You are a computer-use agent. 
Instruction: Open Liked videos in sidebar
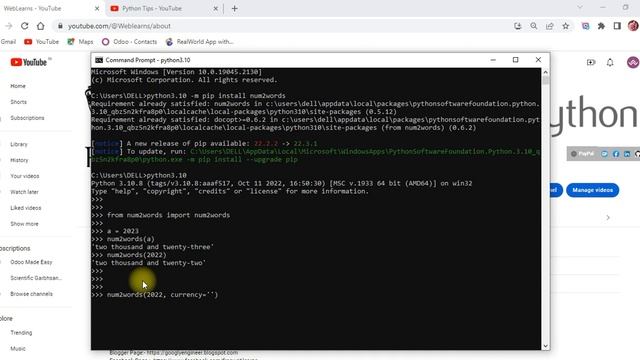coord(26,208)
